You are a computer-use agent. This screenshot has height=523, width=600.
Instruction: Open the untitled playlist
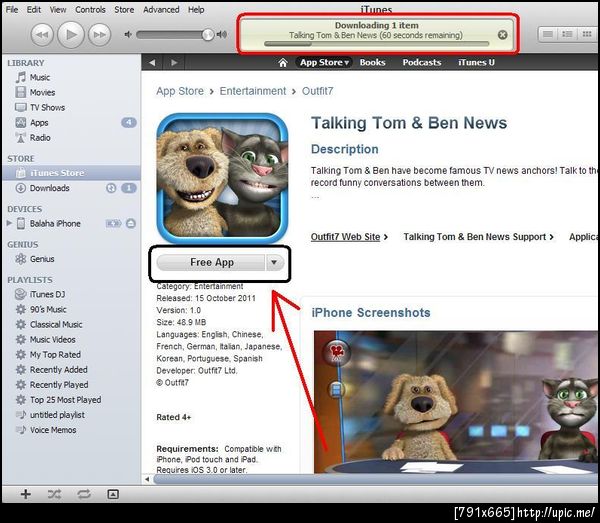[71, 415]
